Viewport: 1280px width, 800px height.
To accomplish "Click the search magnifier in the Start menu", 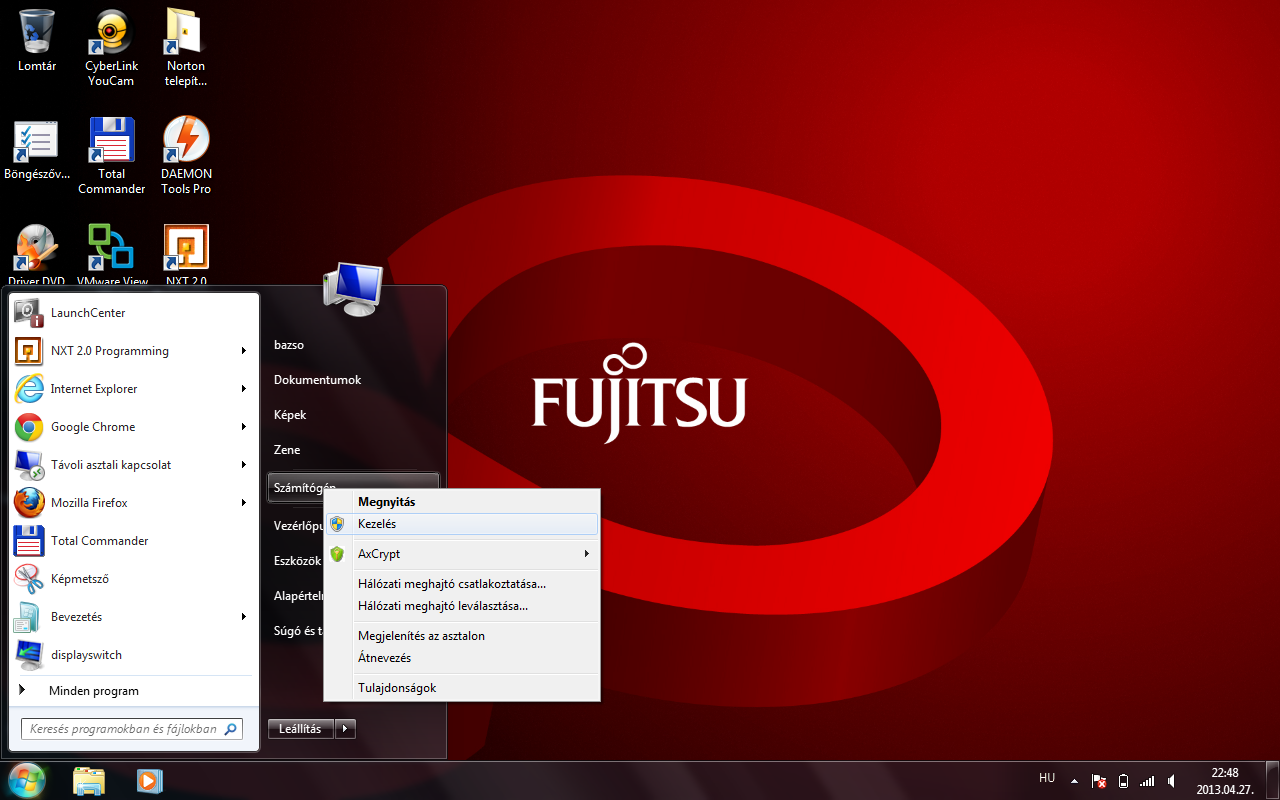I will pos(230,729).
